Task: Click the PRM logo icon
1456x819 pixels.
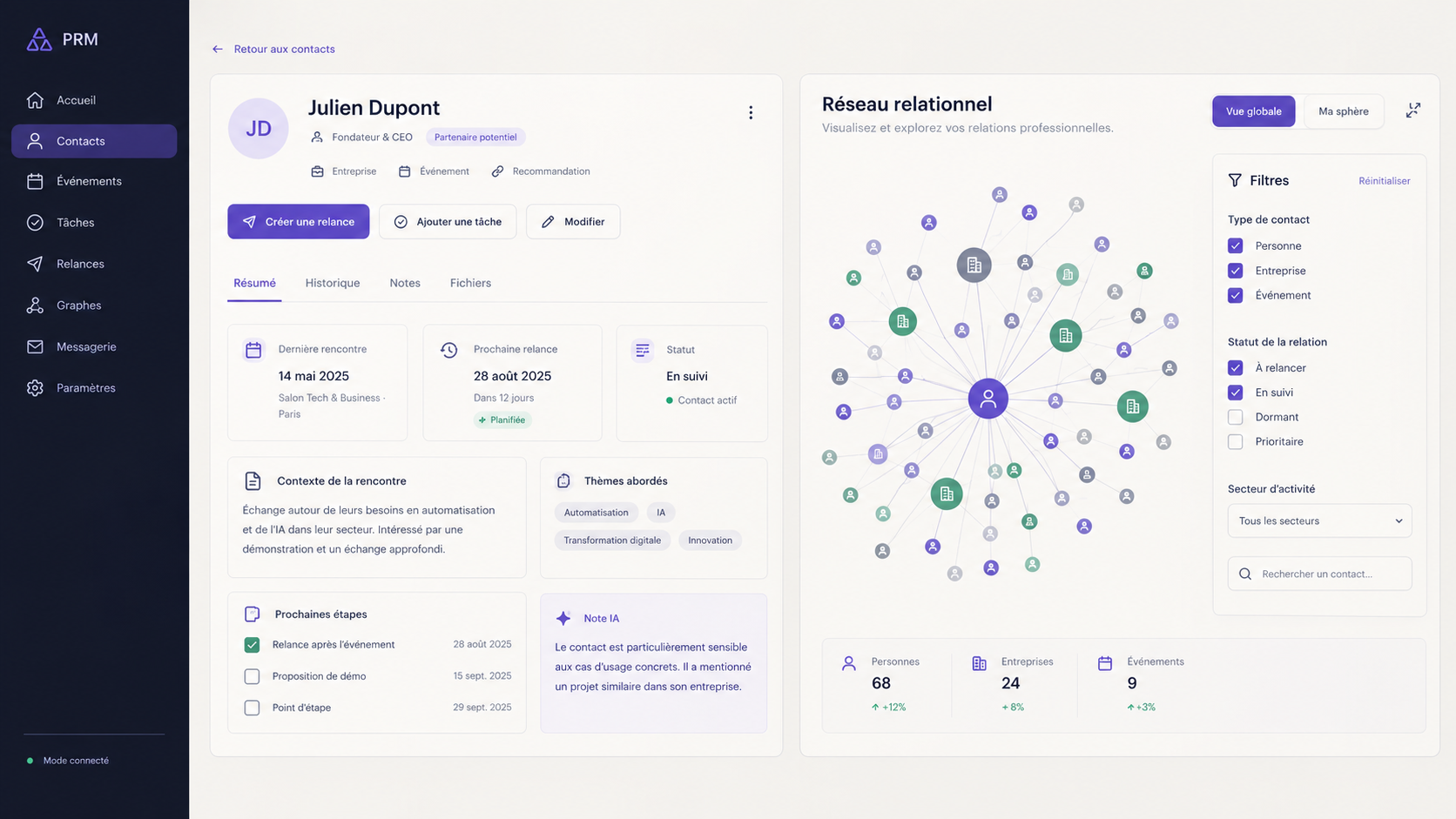Action: (39, 39)
